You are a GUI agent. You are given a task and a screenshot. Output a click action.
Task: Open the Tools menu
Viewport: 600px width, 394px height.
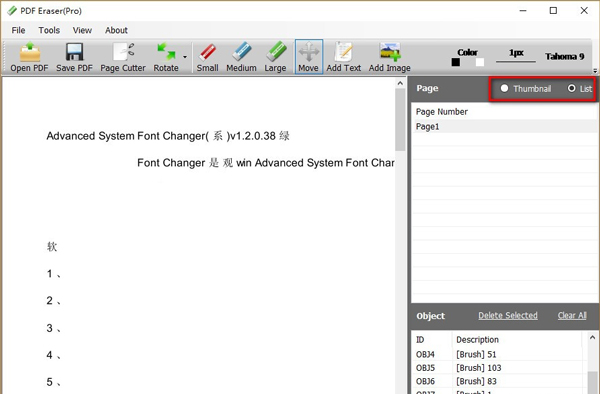[x=49, y=30]
